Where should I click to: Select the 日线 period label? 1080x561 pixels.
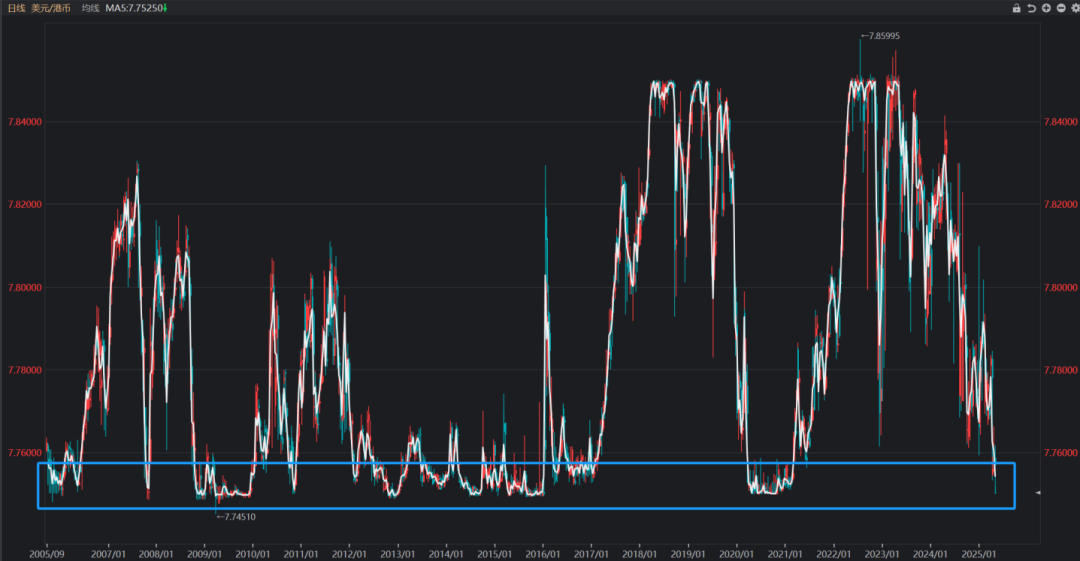[x=17, y=8]
